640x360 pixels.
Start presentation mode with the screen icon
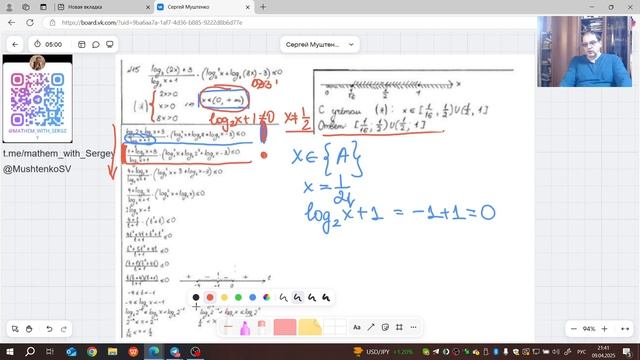[x=109, y=44]
